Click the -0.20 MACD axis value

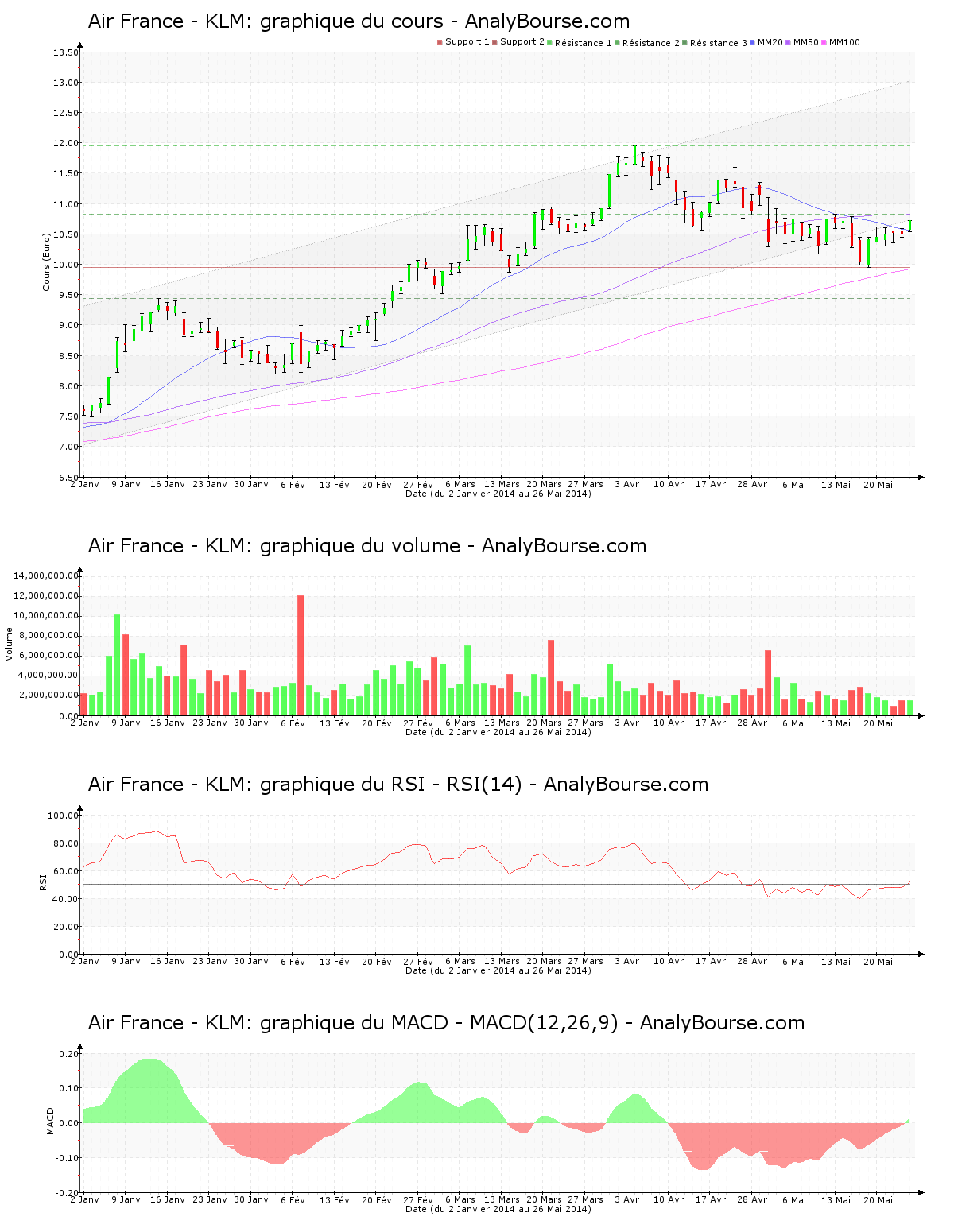(67, 1193)
